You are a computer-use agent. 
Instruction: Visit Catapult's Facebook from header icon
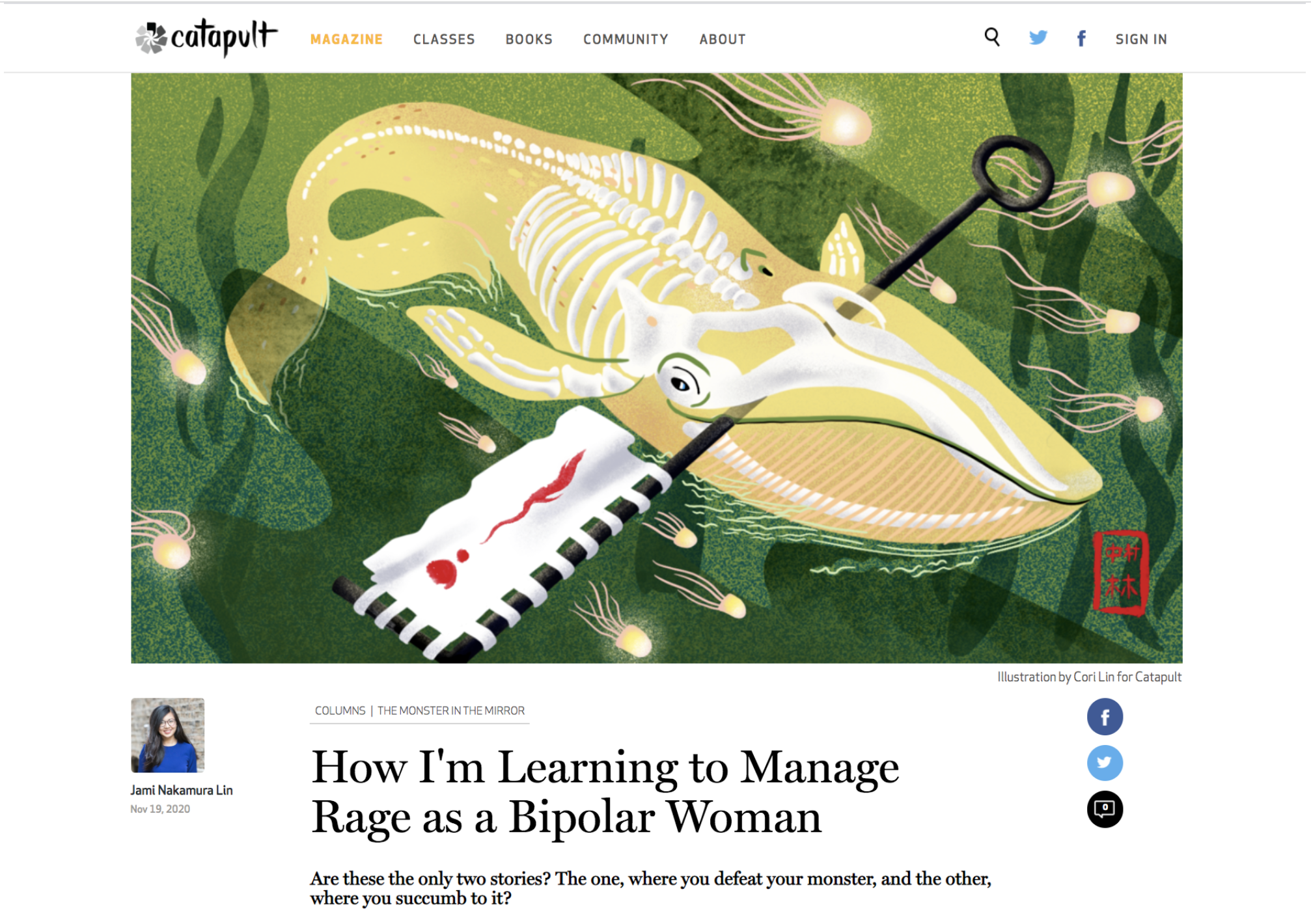pyautogui.click(x=1081, y=38)
